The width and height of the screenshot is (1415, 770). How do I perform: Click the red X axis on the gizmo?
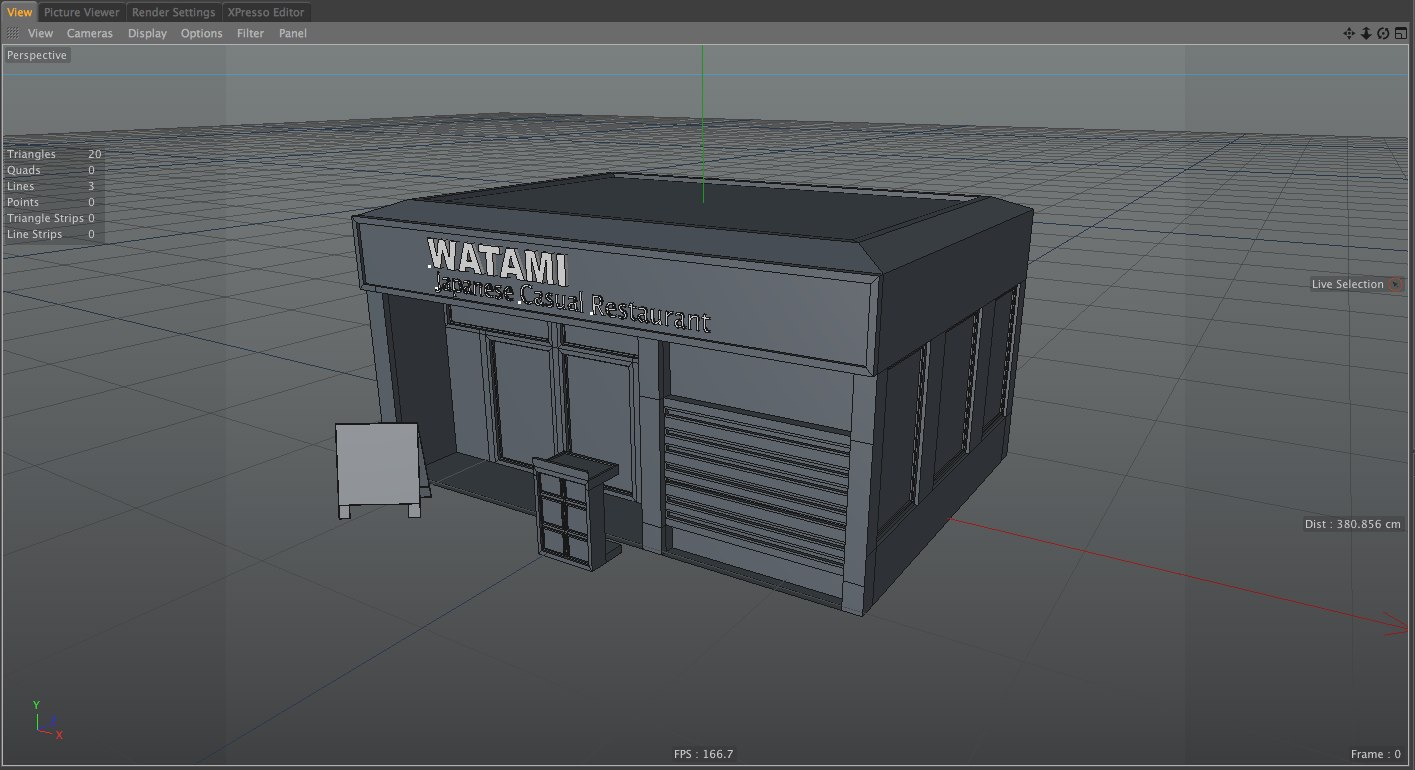click(57, 733)
